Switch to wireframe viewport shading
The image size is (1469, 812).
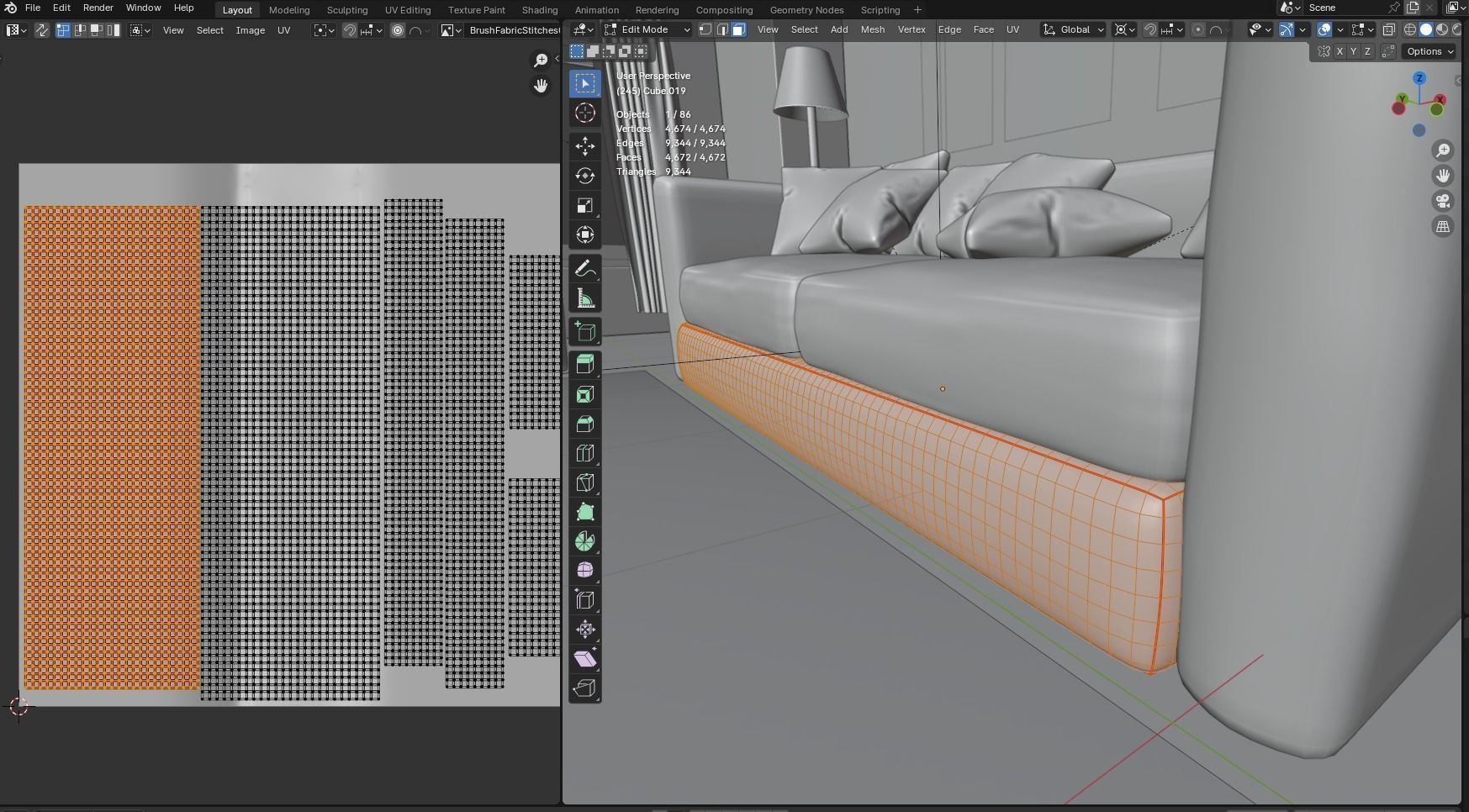coord(1410,29)
